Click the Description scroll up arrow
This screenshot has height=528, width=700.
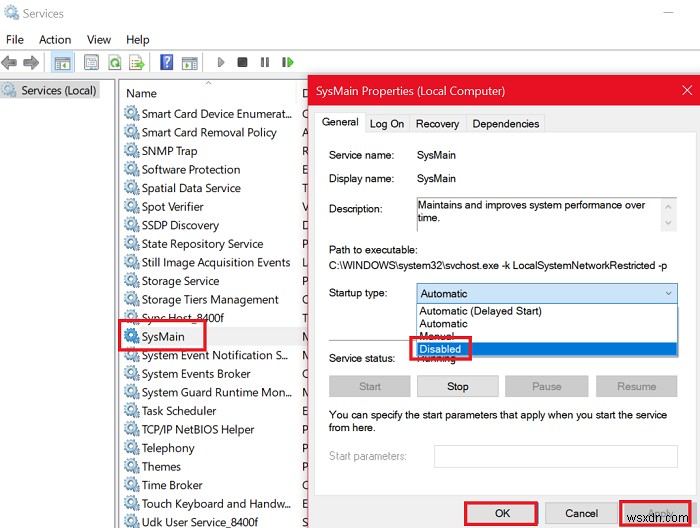point(668,207)
